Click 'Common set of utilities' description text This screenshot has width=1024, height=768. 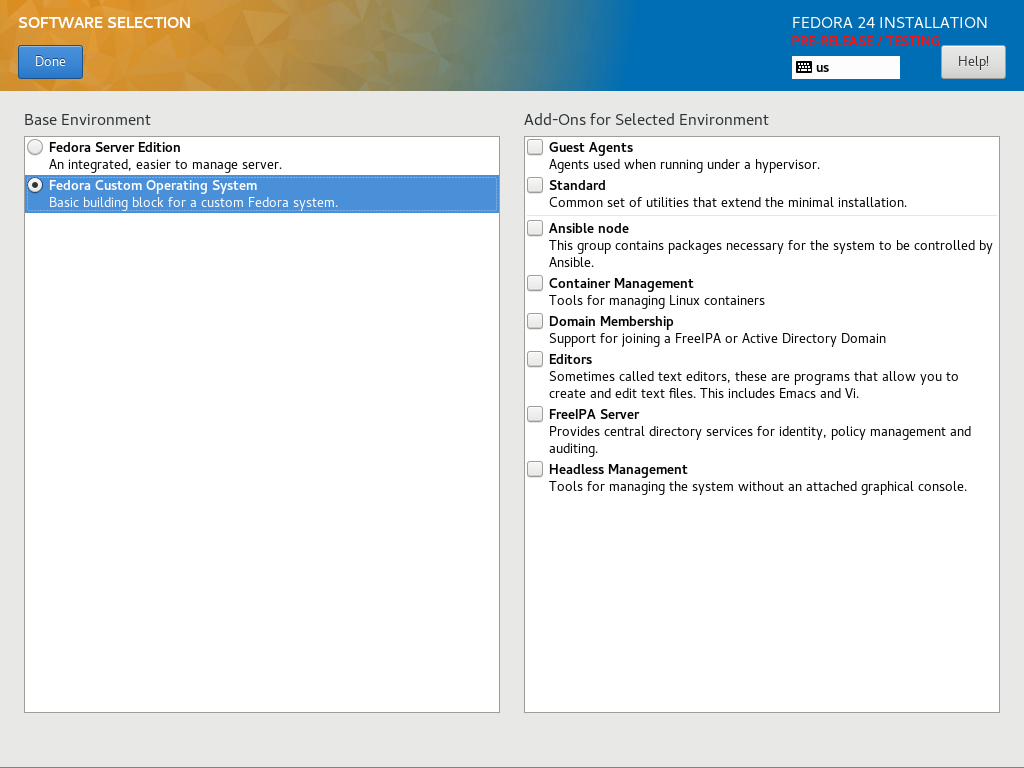(x=728, y=202)
